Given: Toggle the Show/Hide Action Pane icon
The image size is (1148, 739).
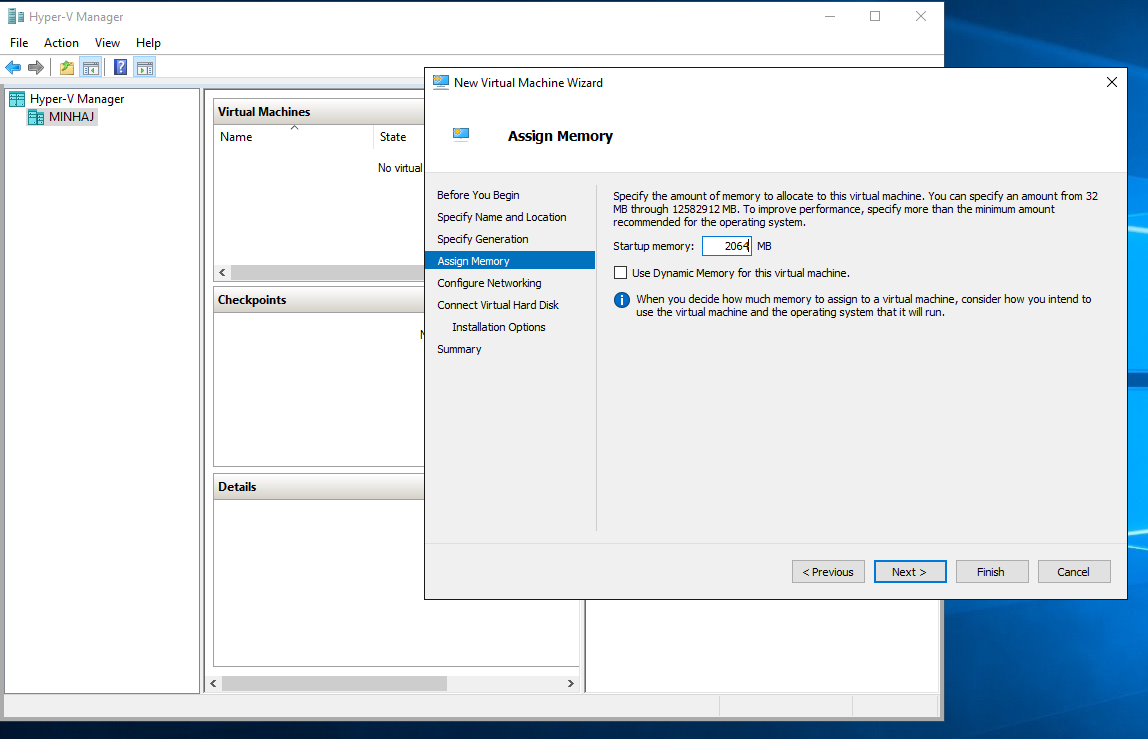Looking at the screenshot, I should point(145,68).
